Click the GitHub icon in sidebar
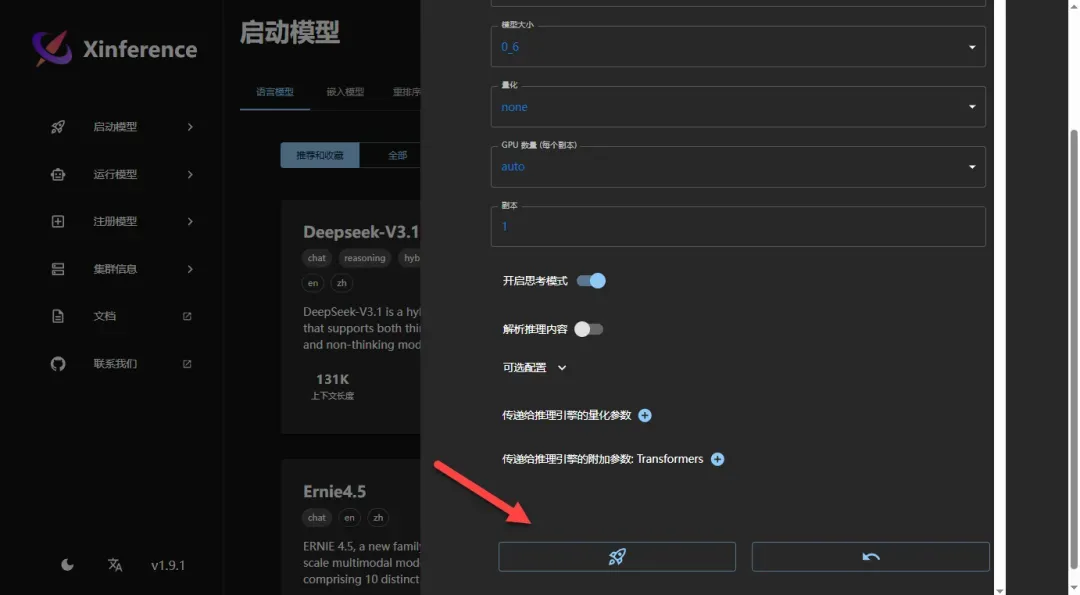The width and height of the screenshot is (1080, 595). (x=58, y=364)
